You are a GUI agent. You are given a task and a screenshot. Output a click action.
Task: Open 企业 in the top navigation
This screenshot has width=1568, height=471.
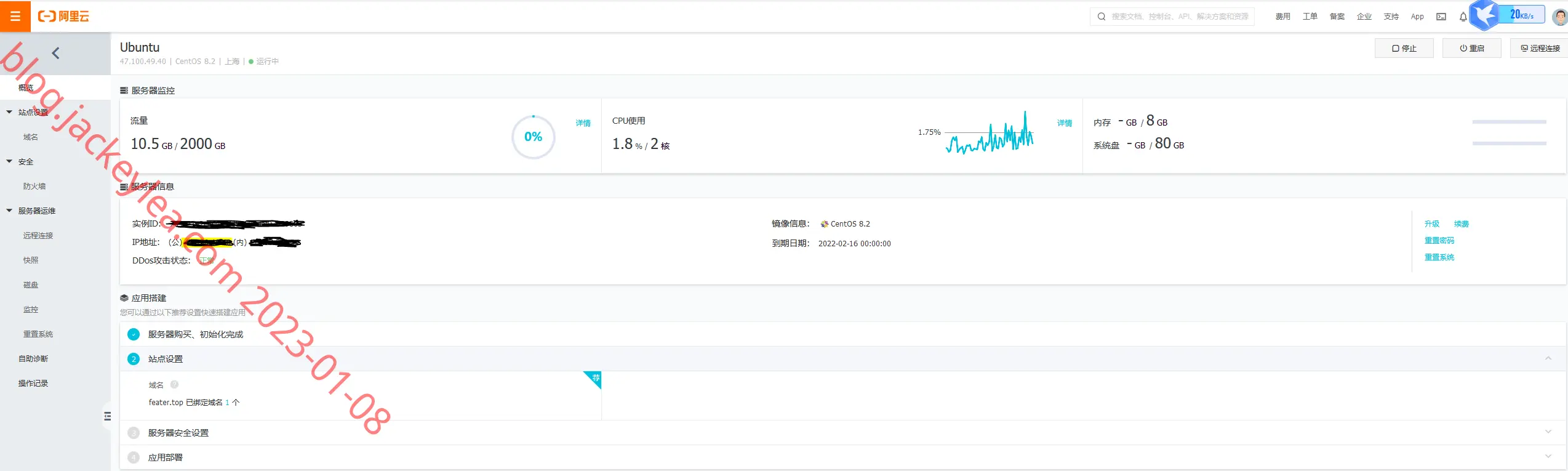[x=1364, y=17]
